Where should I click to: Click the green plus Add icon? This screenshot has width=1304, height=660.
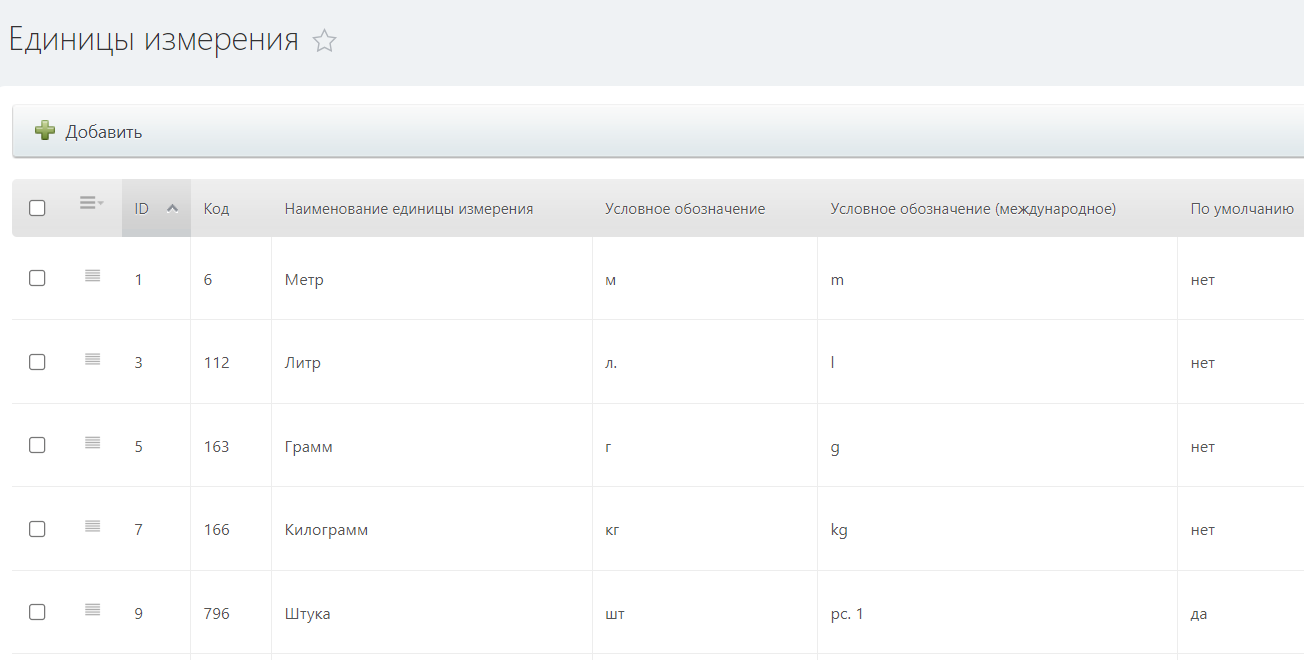click(x=45, y=131)
